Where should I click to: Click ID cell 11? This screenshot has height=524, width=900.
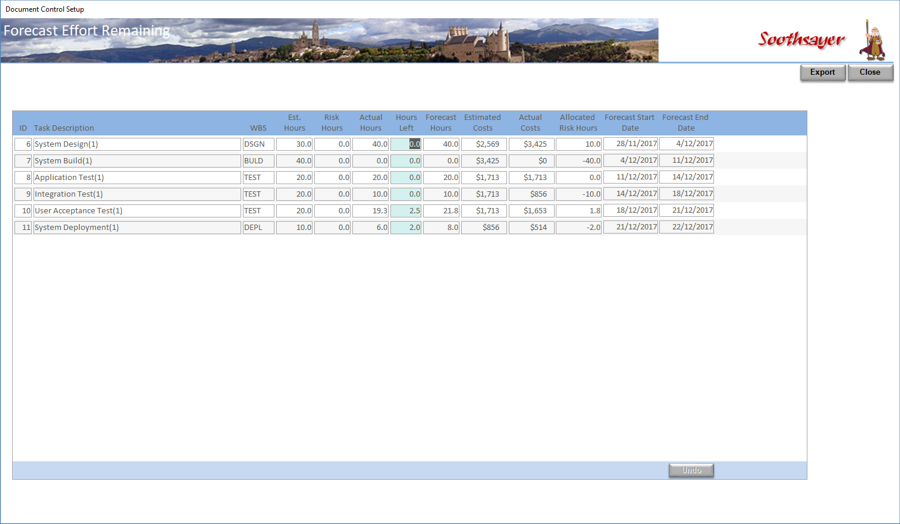(x=23, y=227)
